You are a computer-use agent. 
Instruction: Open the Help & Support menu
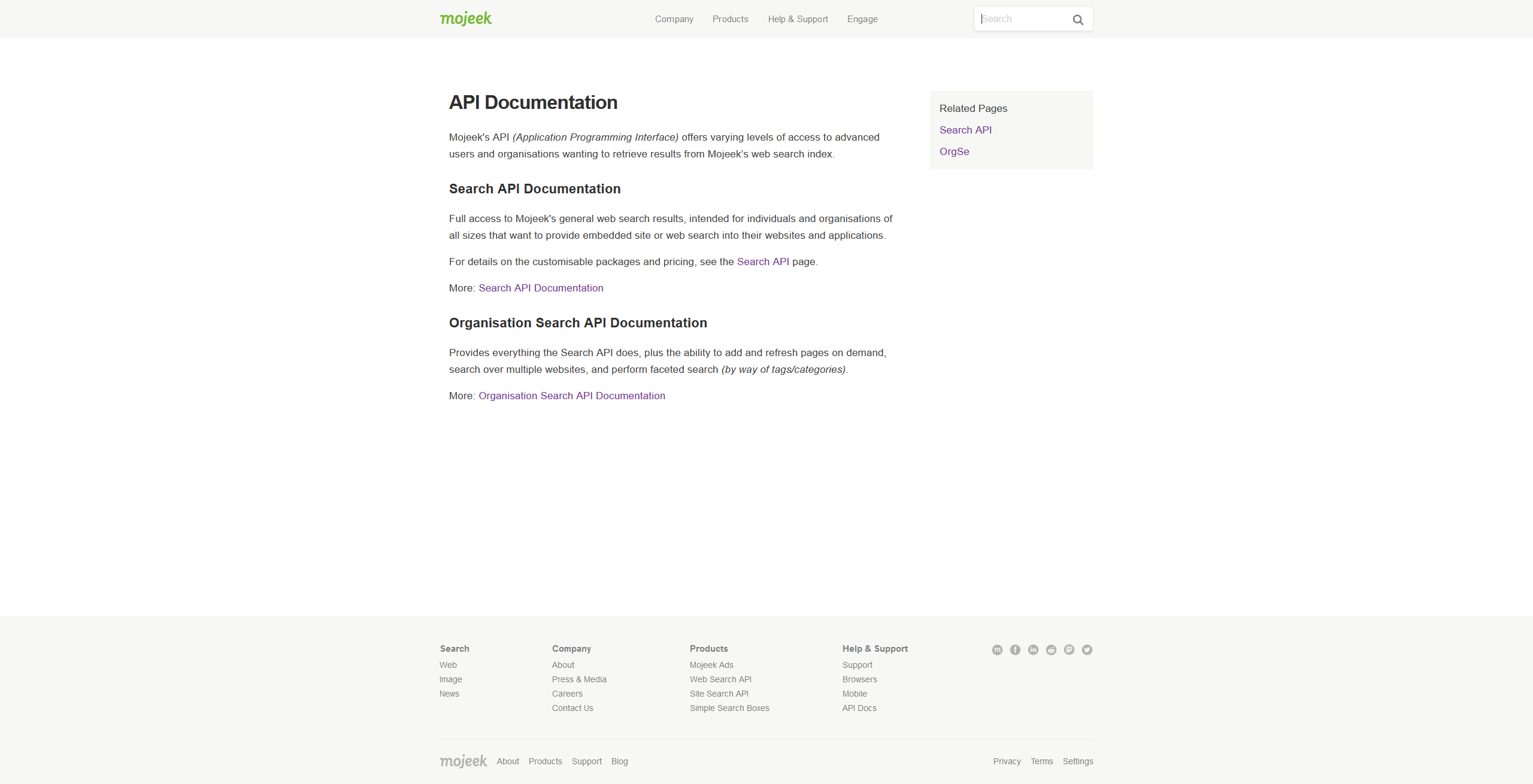797,19
